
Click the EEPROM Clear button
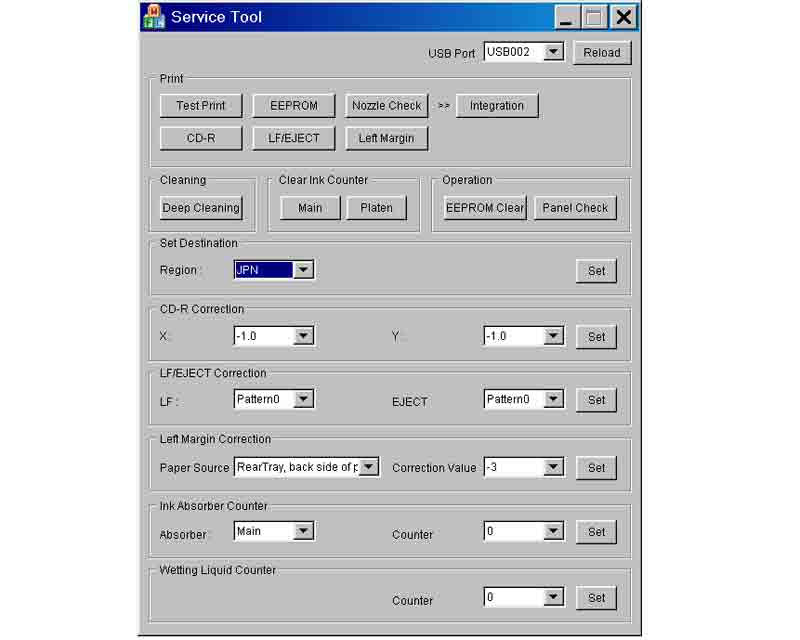pyautogui.click(x=485, y=208)
